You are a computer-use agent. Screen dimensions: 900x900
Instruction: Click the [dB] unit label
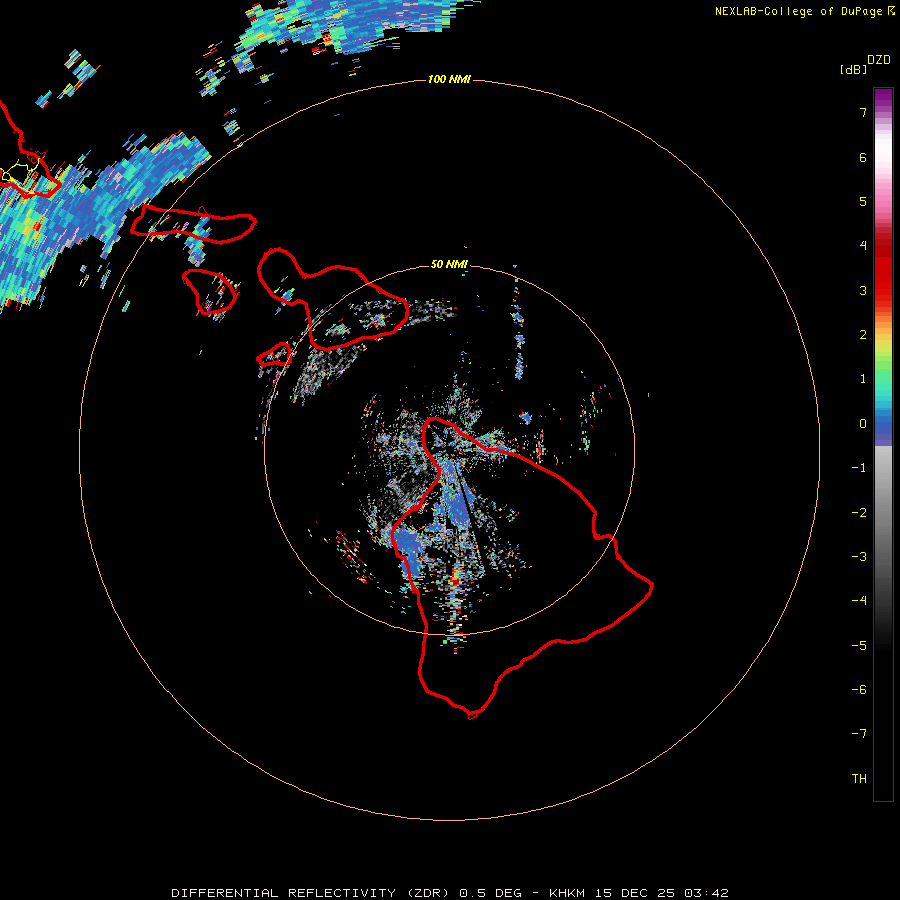853,69
